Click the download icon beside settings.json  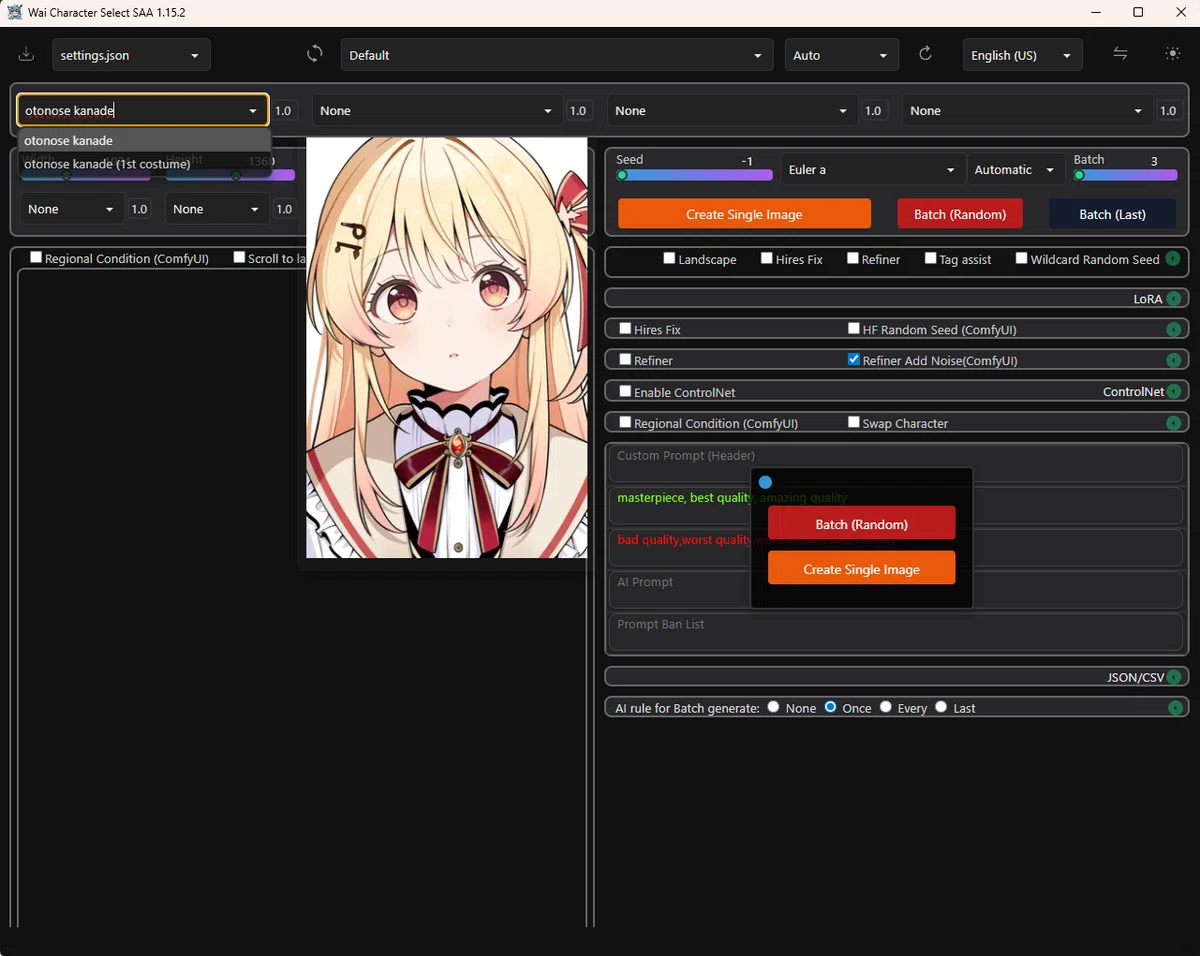point(26,54)
